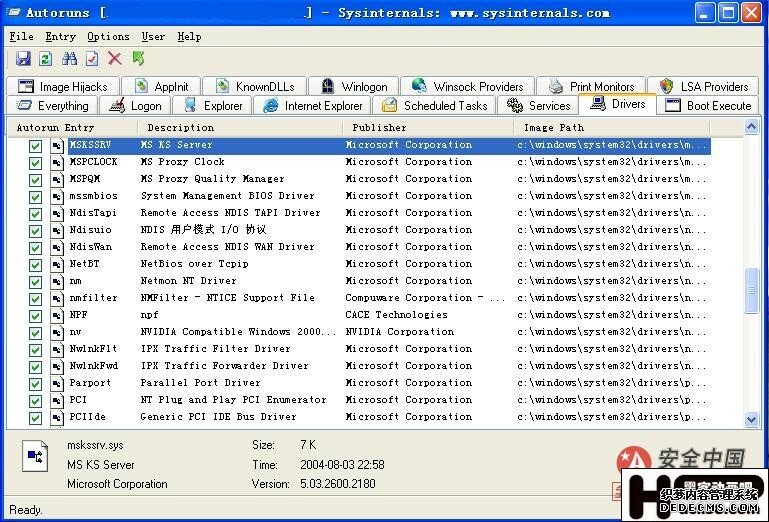769x522 pixels.
Task: Uncheck the MSPQM entry checkbox
Action: (x=35, y=180)
